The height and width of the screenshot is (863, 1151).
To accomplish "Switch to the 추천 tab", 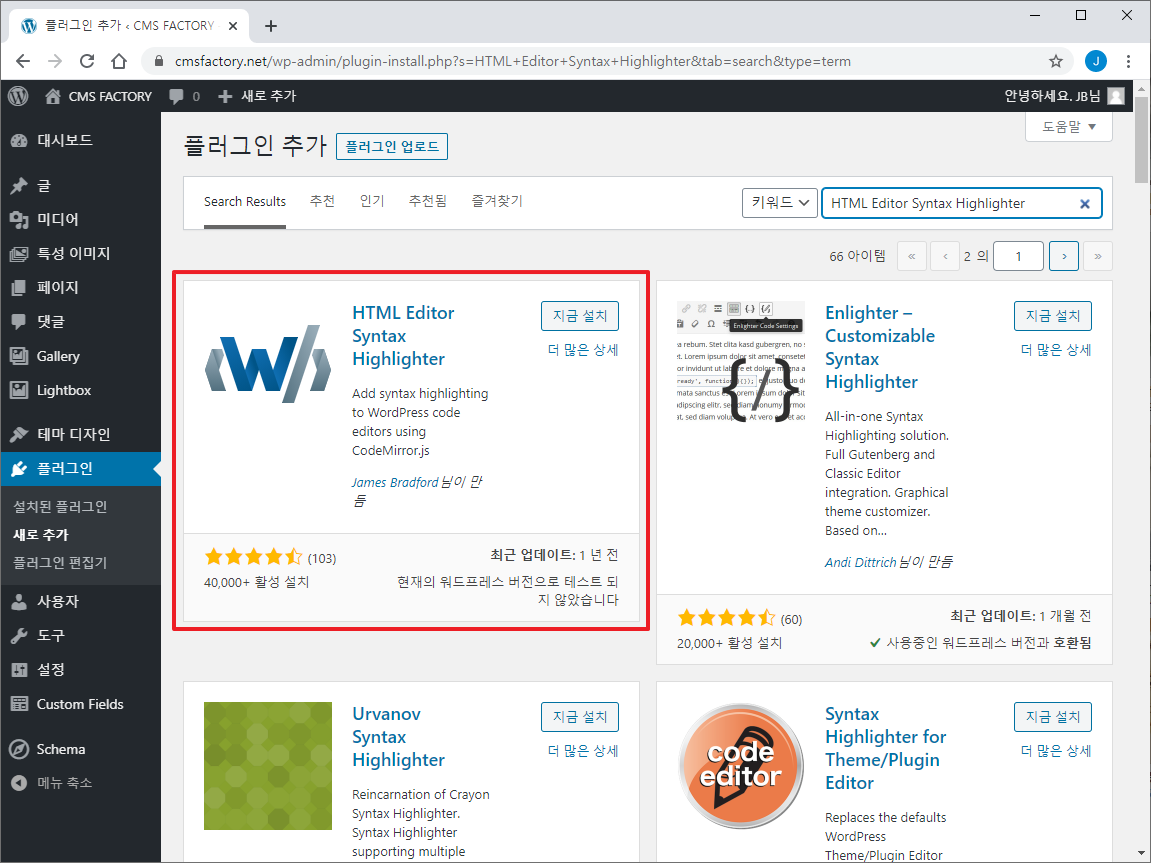I will pyautogui.click(x=322, y=201).
